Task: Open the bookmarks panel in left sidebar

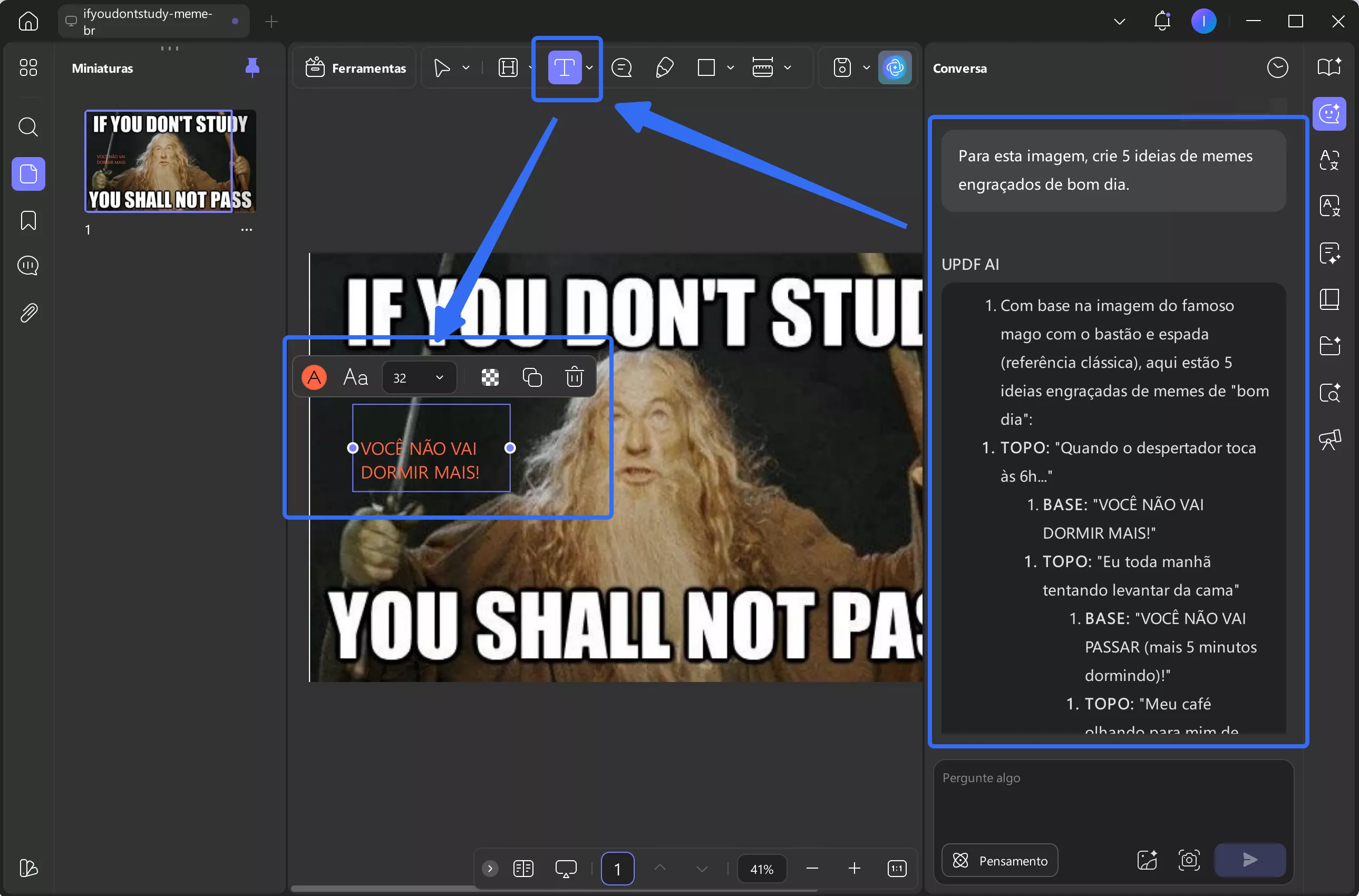Action: pos(28,220)
